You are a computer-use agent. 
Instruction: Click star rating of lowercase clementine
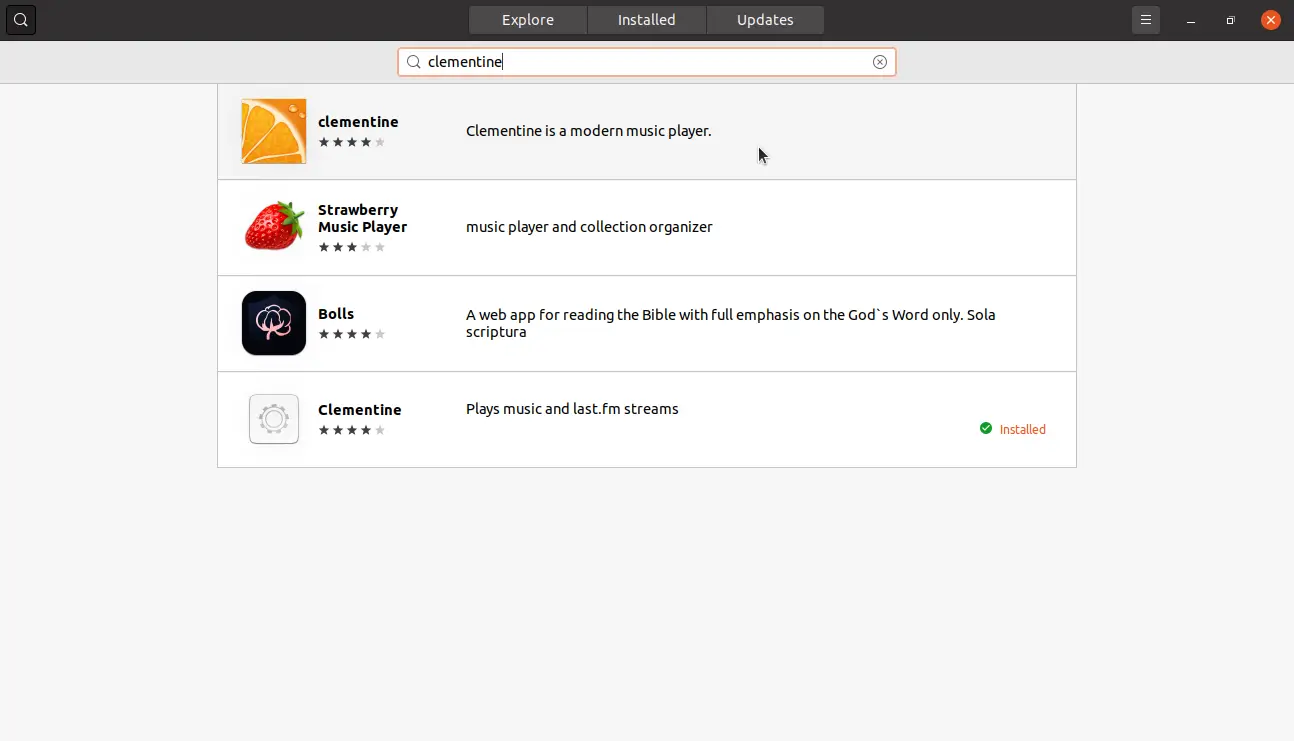point(352,142)
